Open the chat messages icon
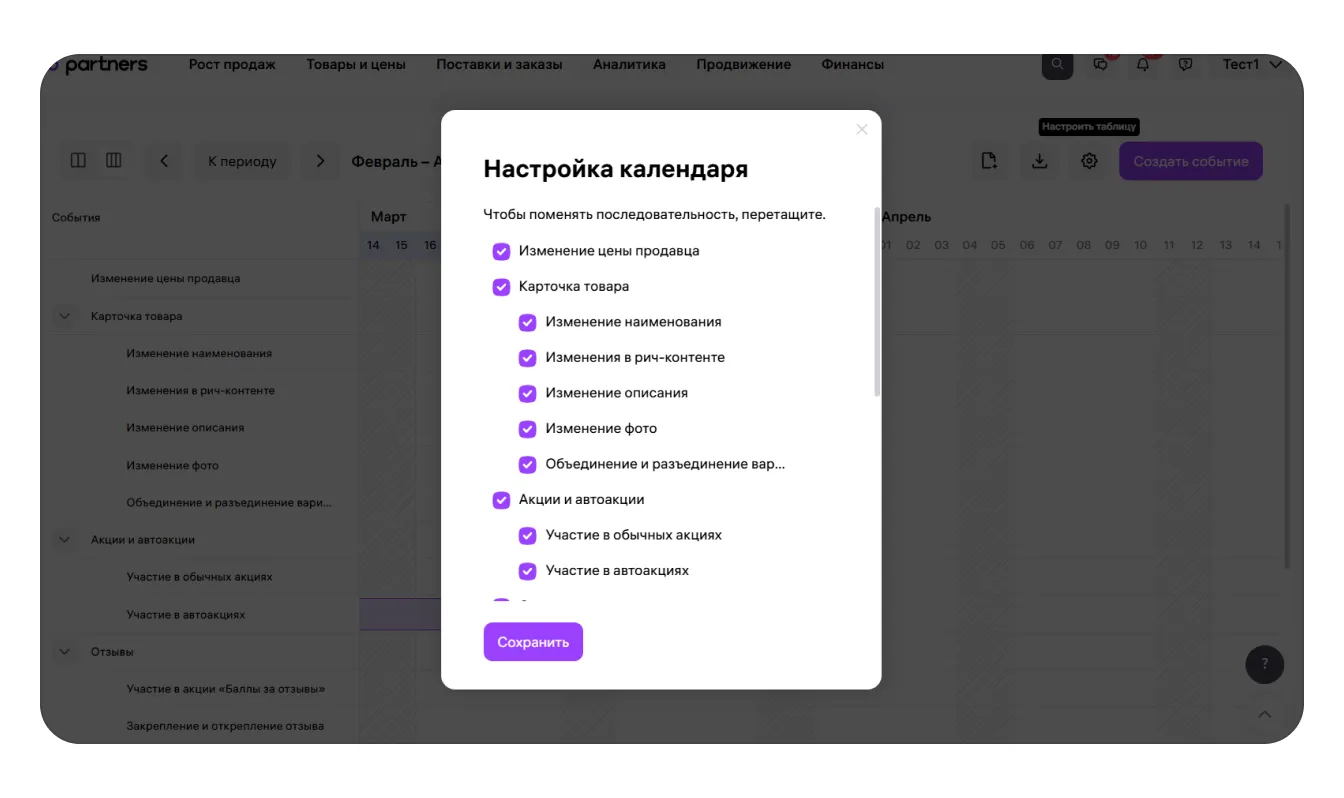The image size is (1344, 798). coord(1101,65)
